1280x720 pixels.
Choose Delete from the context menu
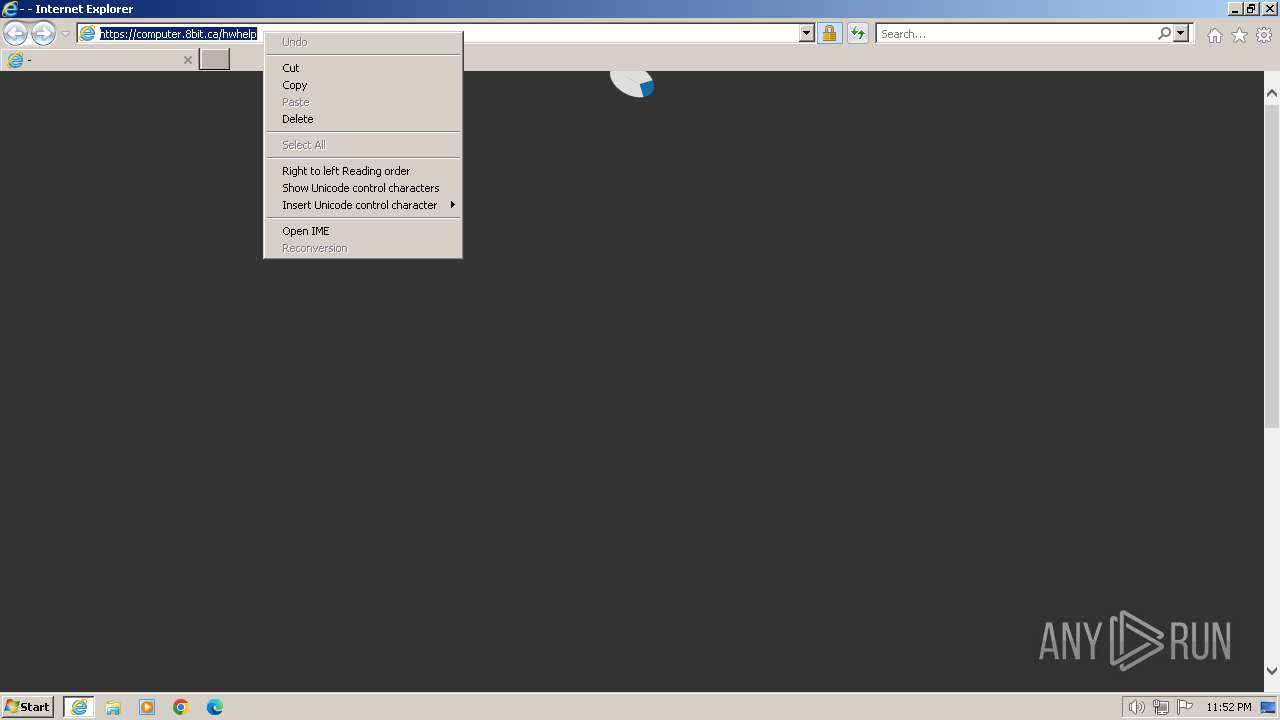(363, 119)
